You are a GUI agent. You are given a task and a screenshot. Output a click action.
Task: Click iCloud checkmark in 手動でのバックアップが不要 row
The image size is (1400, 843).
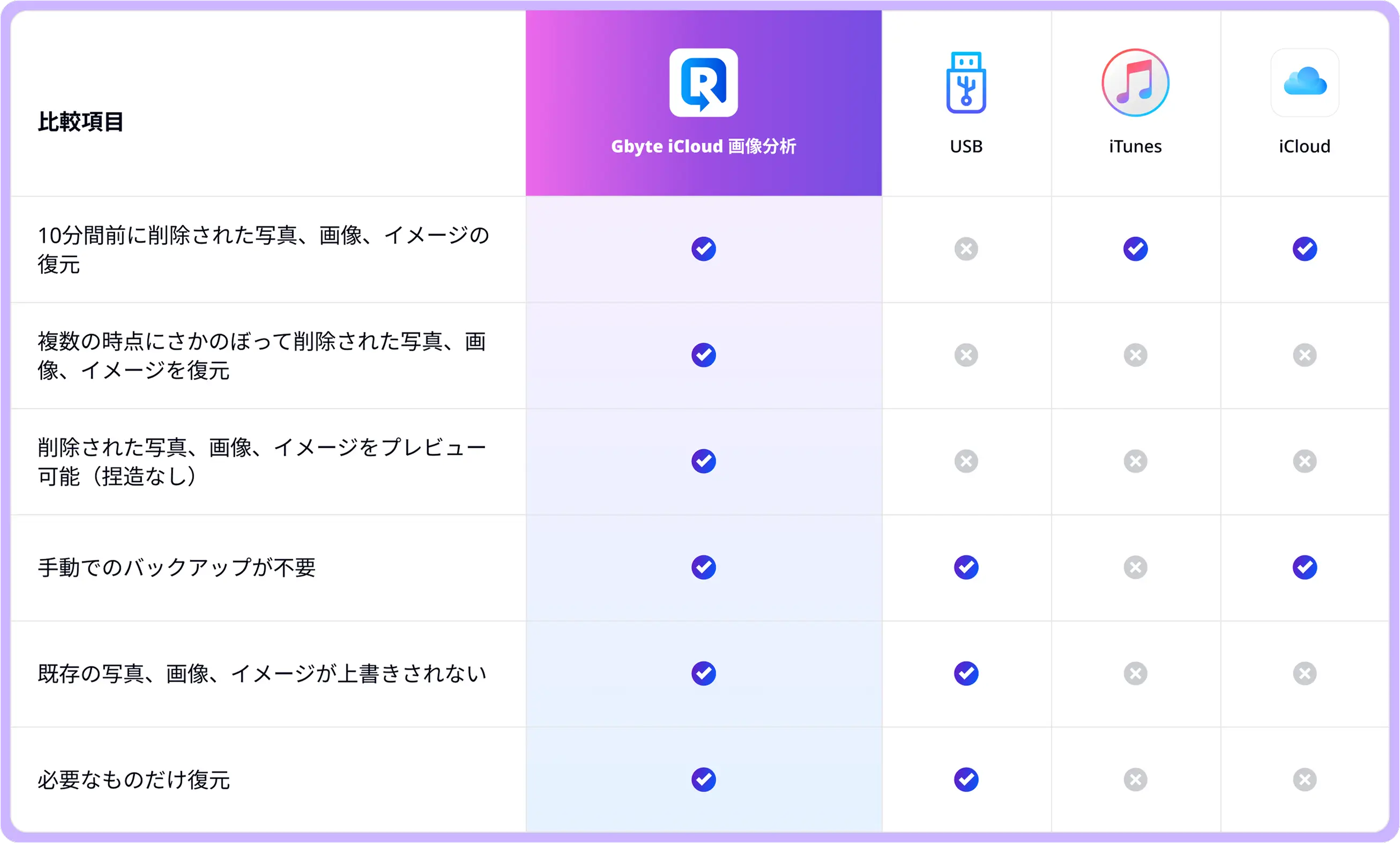tap(1305, 567)
